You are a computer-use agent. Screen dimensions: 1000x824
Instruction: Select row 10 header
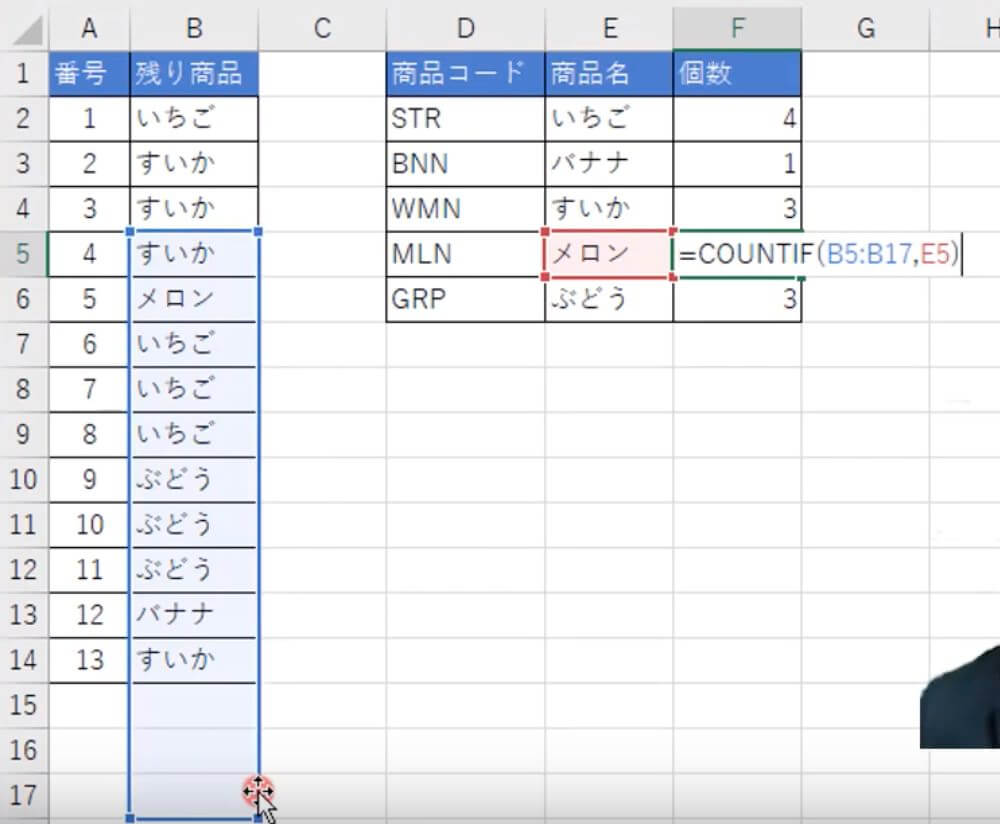tap(24, 480)
